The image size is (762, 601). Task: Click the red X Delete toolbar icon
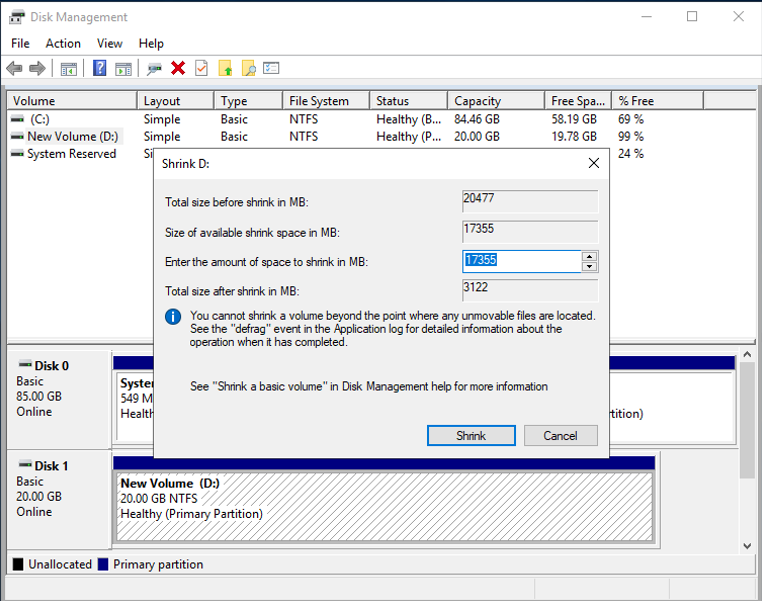coord(178,68)
